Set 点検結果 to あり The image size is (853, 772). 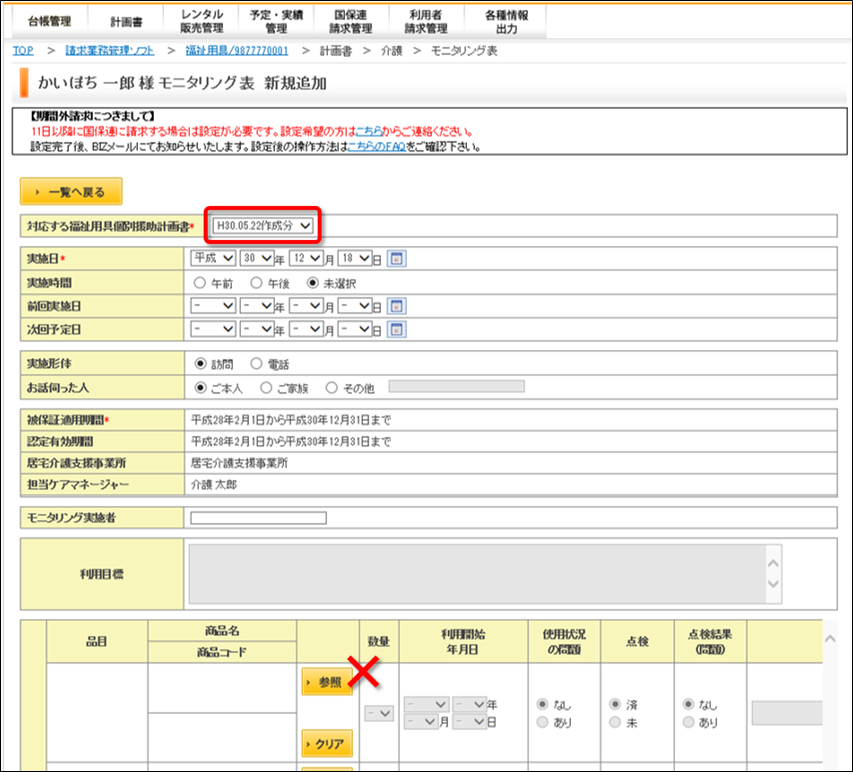click(x=688, y=722)
